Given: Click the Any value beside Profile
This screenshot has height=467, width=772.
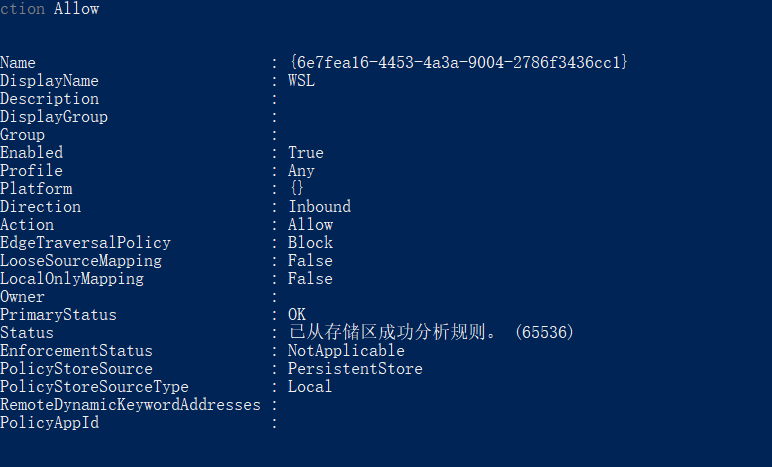Looking at the screenshot, I should click(301, 171).
